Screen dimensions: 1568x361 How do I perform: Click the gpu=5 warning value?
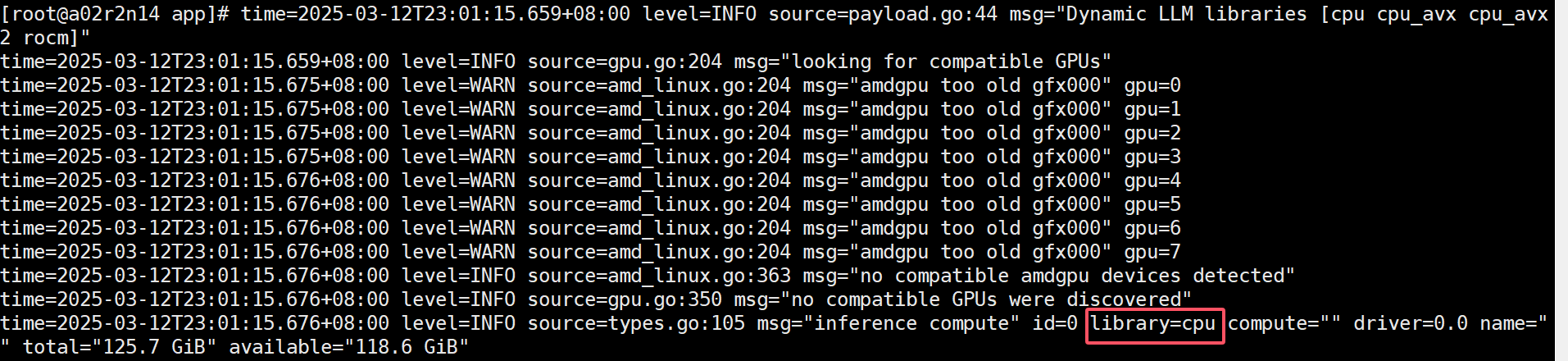coord(1152,204)
